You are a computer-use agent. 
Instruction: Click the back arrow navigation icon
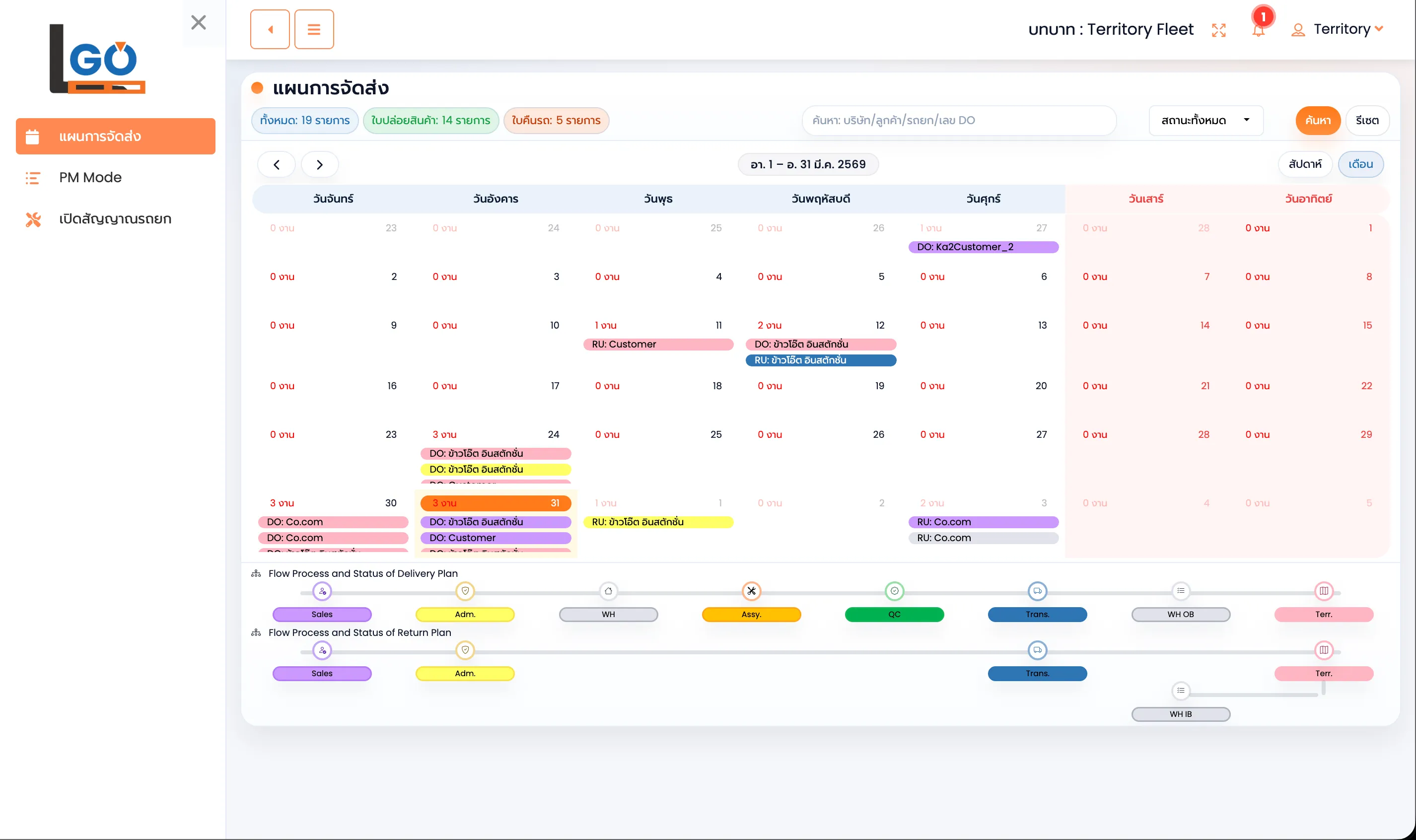point(270,29)
